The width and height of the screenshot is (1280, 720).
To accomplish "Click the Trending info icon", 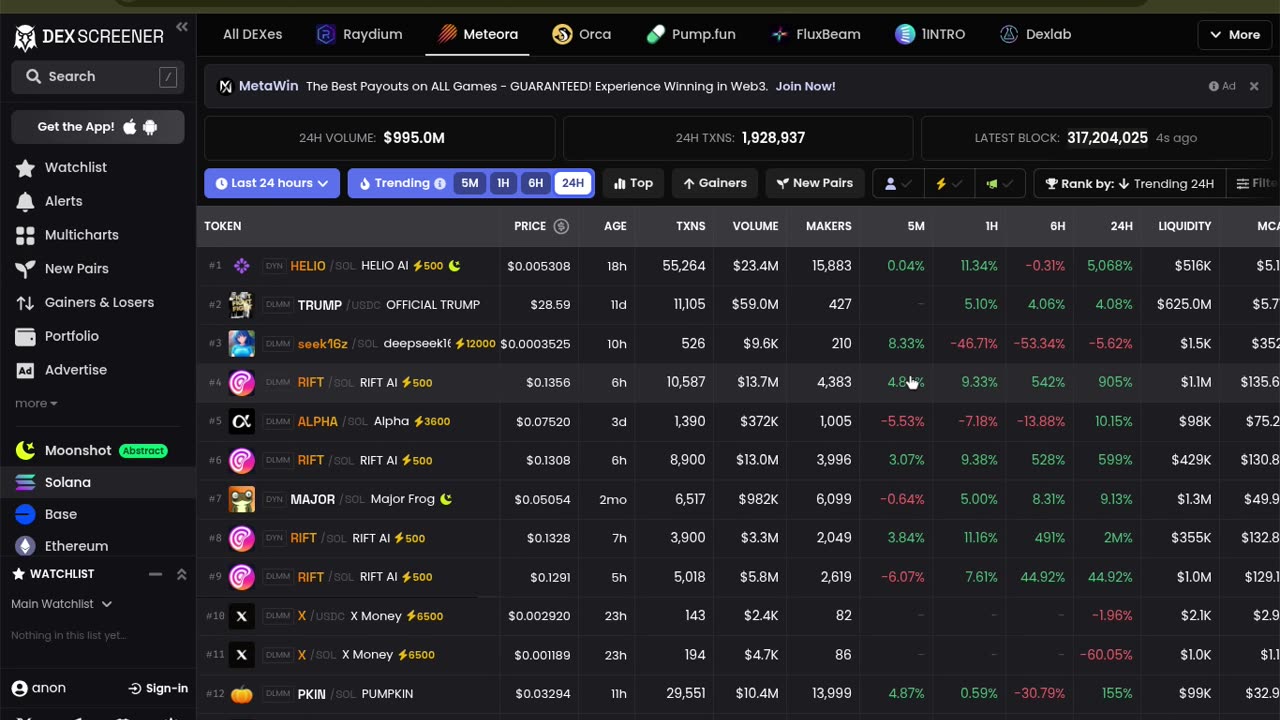I will point(440,183).
